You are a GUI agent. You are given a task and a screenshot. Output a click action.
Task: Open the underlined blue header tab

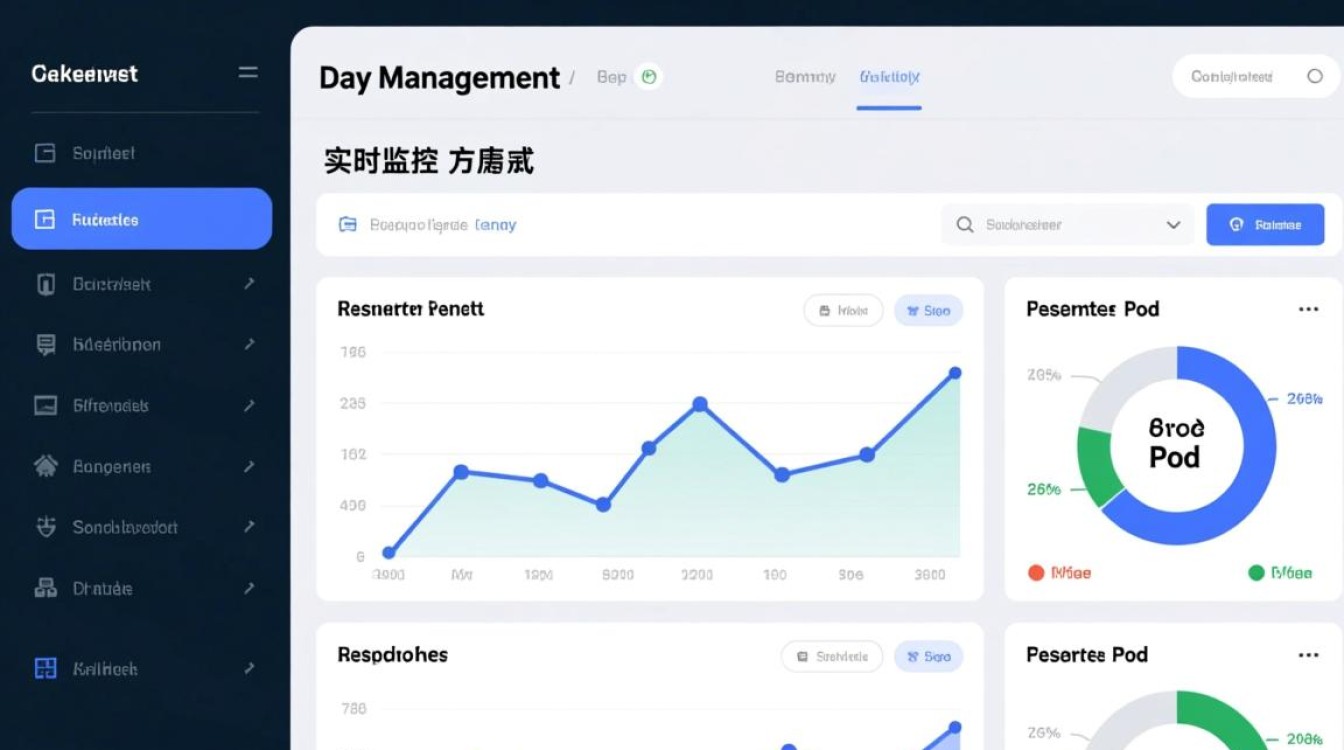coord(889,77)
